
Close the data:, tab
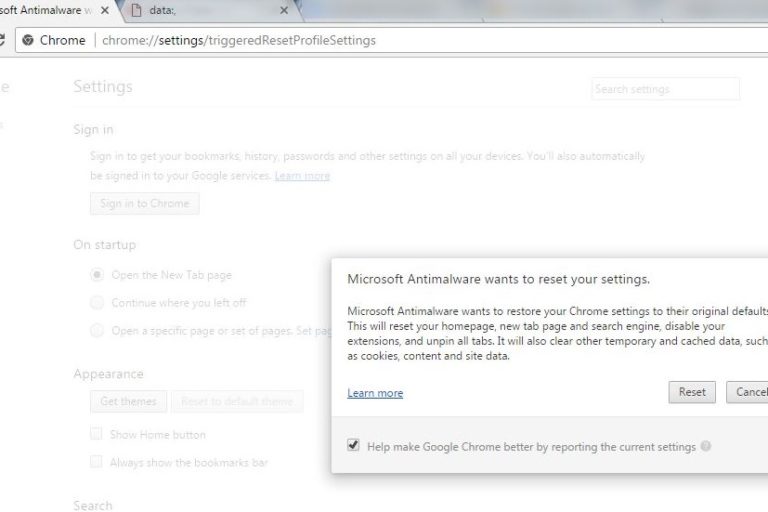click(284, 11)
